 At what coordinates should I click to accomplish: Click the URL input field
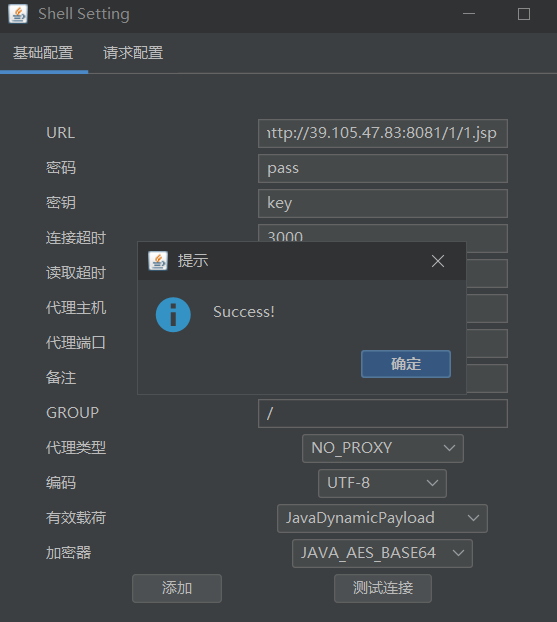(x=382, y=133)
